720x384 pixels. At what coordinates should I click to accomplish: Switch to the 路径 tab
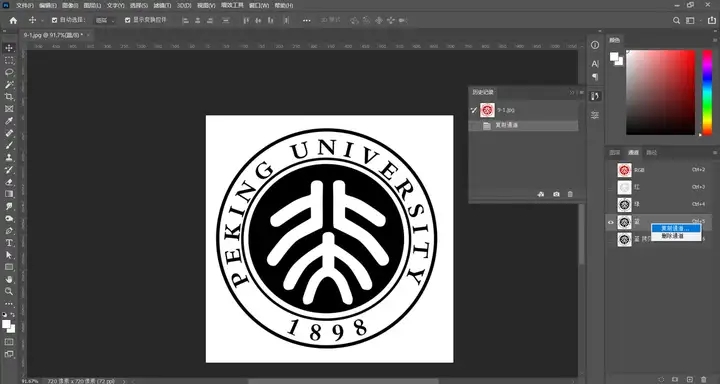pos(651,152)
